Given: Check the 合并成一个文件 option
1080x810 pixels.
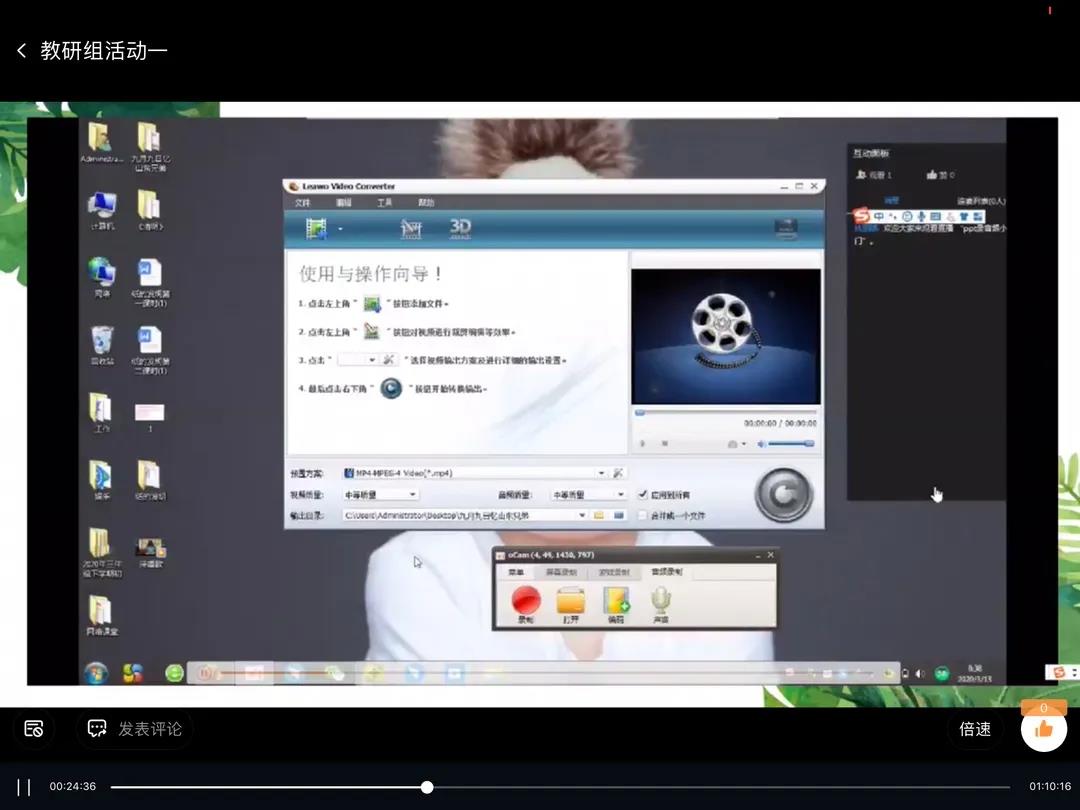Looking at the screenshot, I should click(643, 516).
